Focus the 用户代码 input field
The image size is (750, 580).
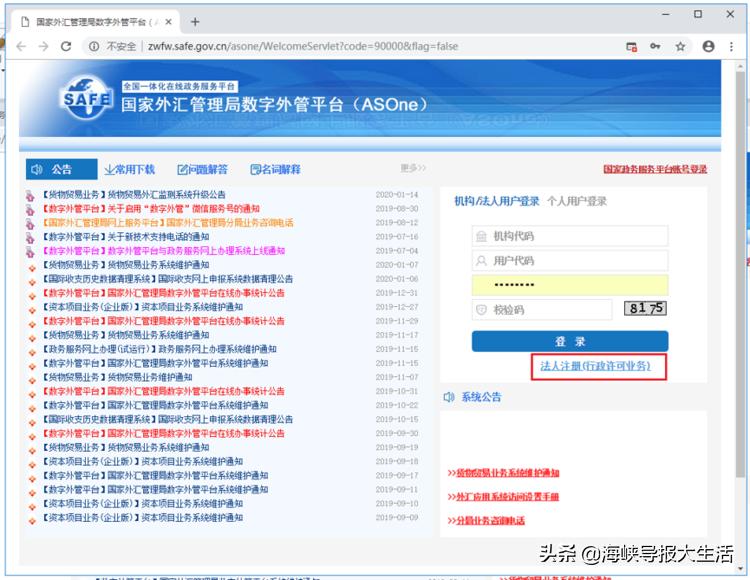click(x=570, y=261)
